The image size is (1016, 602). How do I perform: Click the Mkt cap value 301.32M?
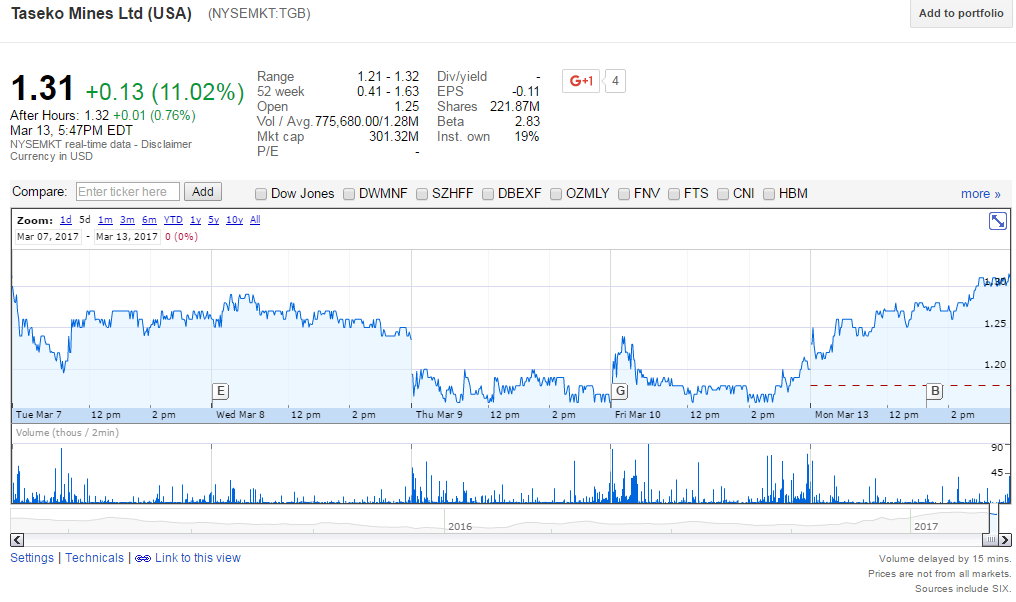394,136
